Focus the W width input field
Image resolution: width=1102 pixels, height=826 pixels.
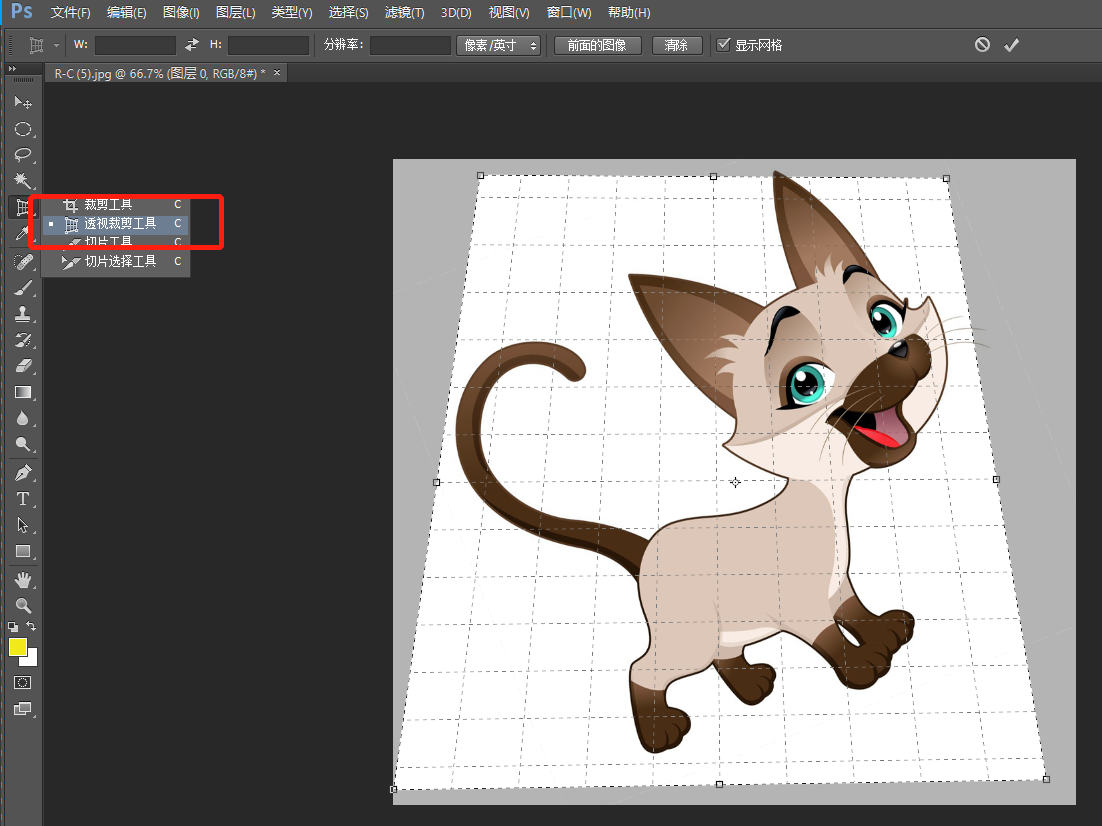pos(135,46)
